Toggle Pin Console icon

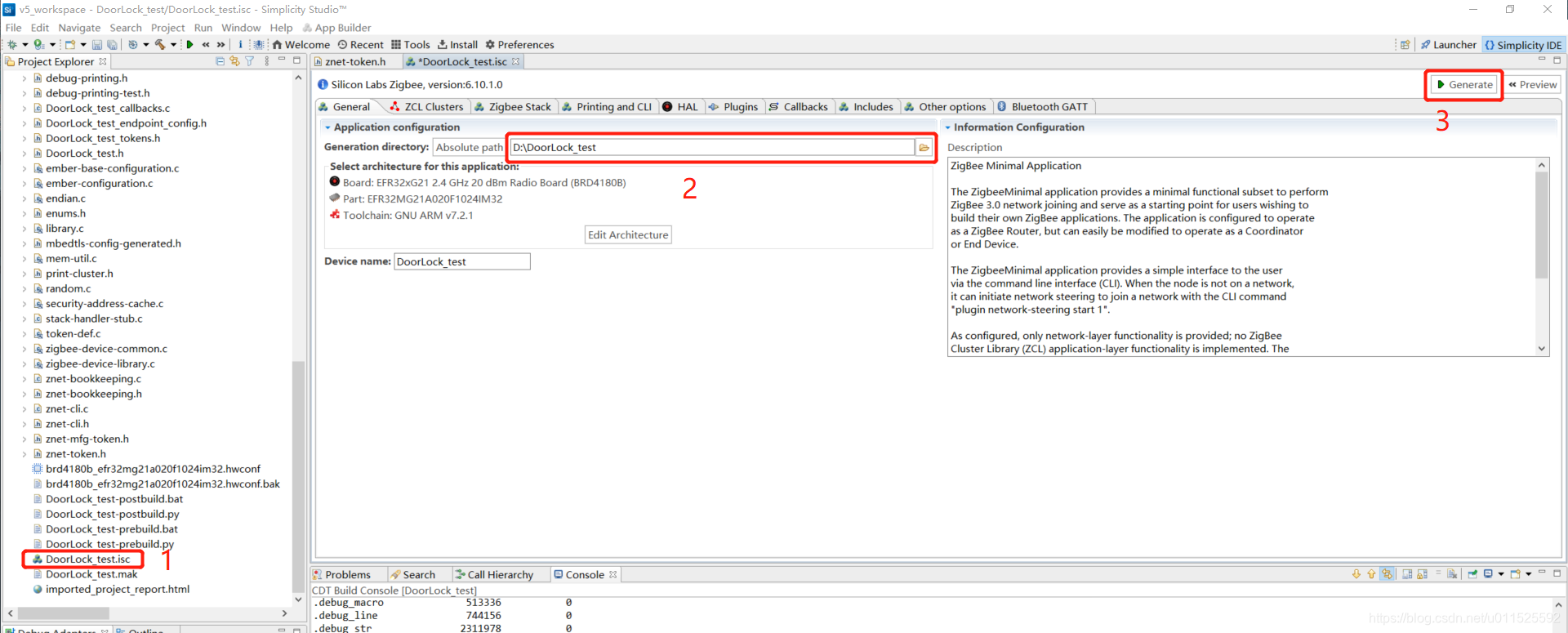pos(1472,573)
